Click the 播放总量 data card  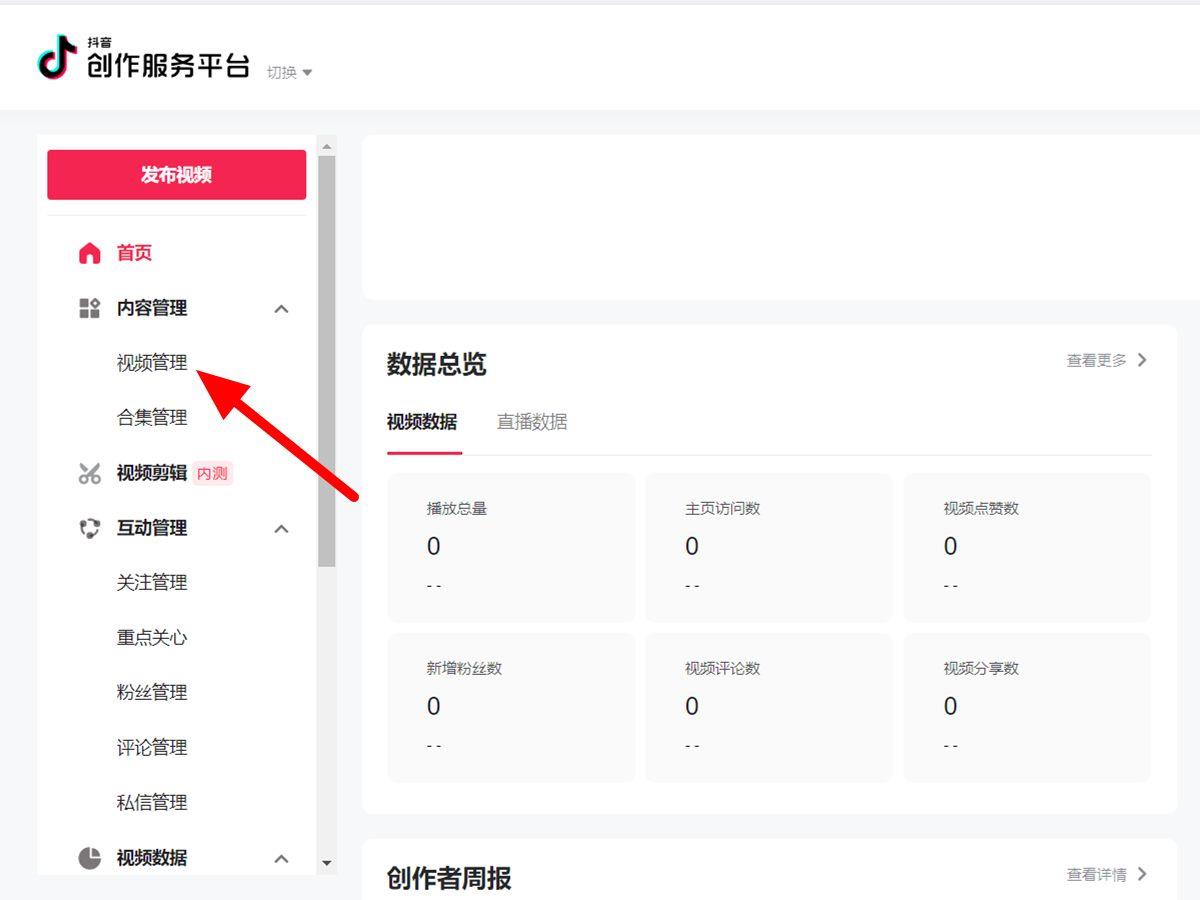click(x=511, y=547)
